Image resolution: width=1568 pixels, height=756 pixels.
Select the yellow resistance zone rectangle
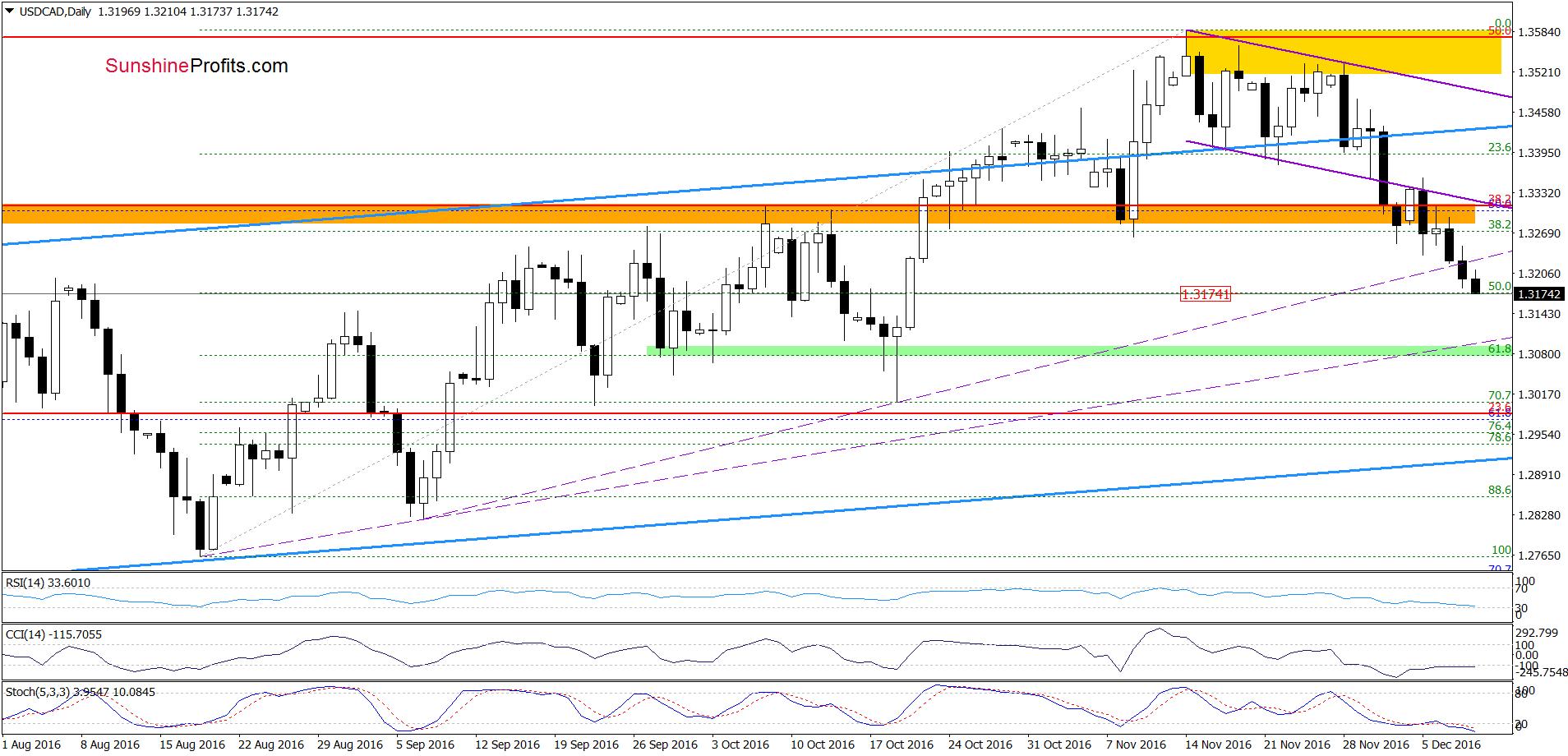coord(1344,53)
